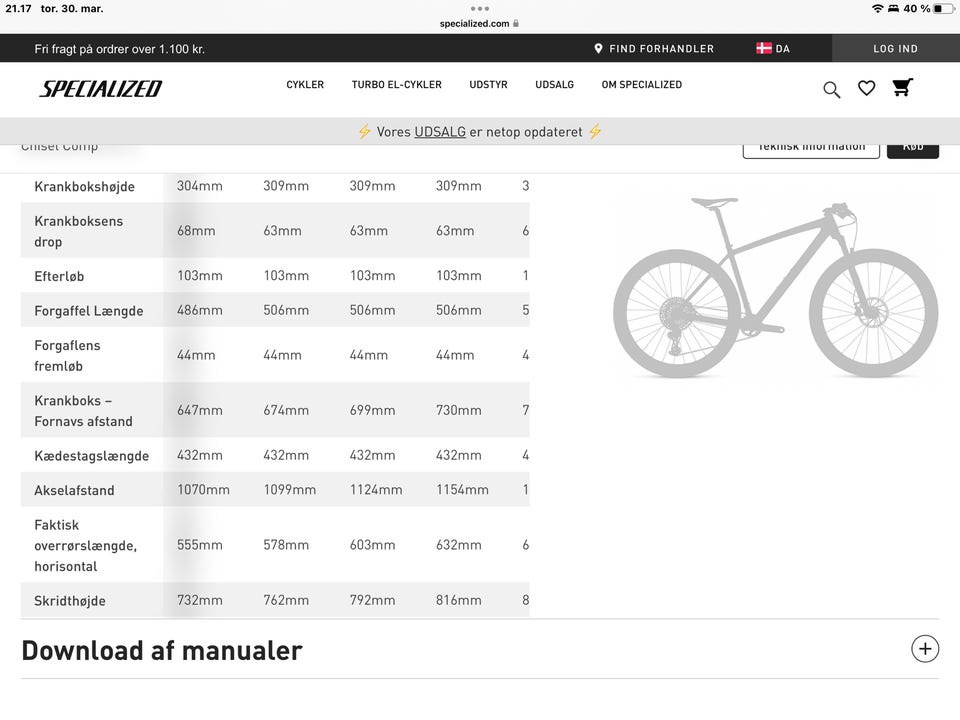Viewport: 960px width, 720px height.
Task: Click the 603mm overrørslængde value
Action: point(372,545)
